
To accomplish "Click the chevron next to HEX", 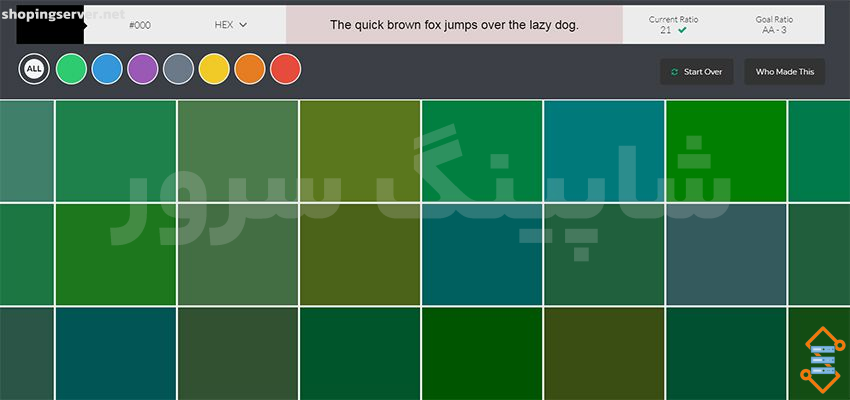I will tap(243, 25).
